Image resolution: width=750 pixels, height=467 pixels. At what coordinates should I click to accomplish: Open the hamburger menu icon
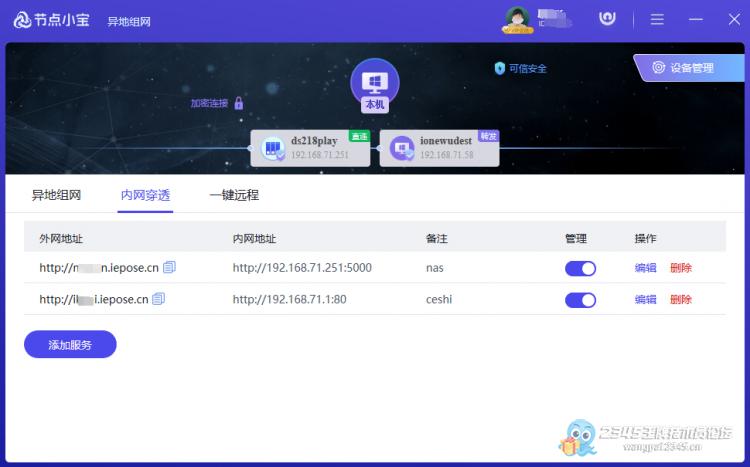(657, 19)
